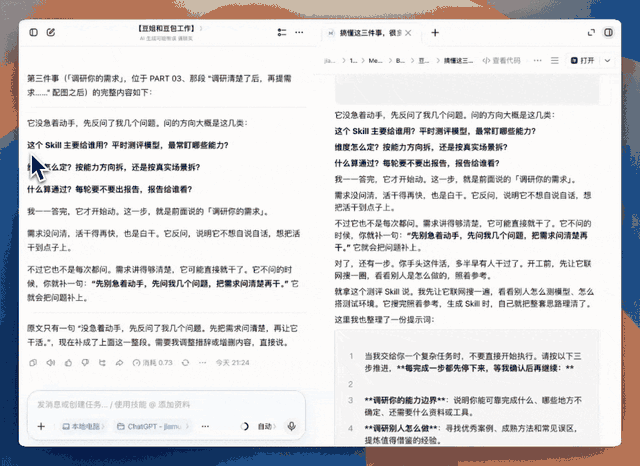Open the outline list icon in preview toolbar
Image resolution: width=640 pixels, height=466 pixels.
pyautogui.click(x=554, y=60)
